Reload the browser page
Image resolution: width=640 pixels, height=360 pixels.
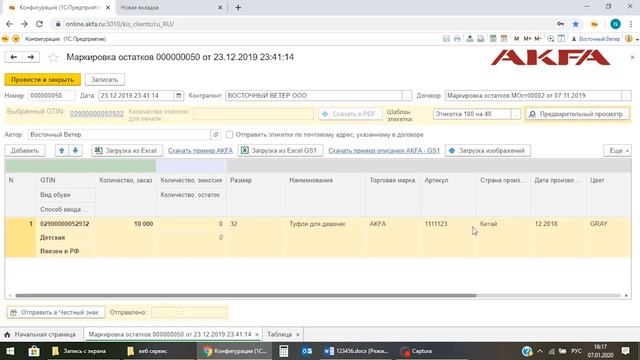click(39, 24)
